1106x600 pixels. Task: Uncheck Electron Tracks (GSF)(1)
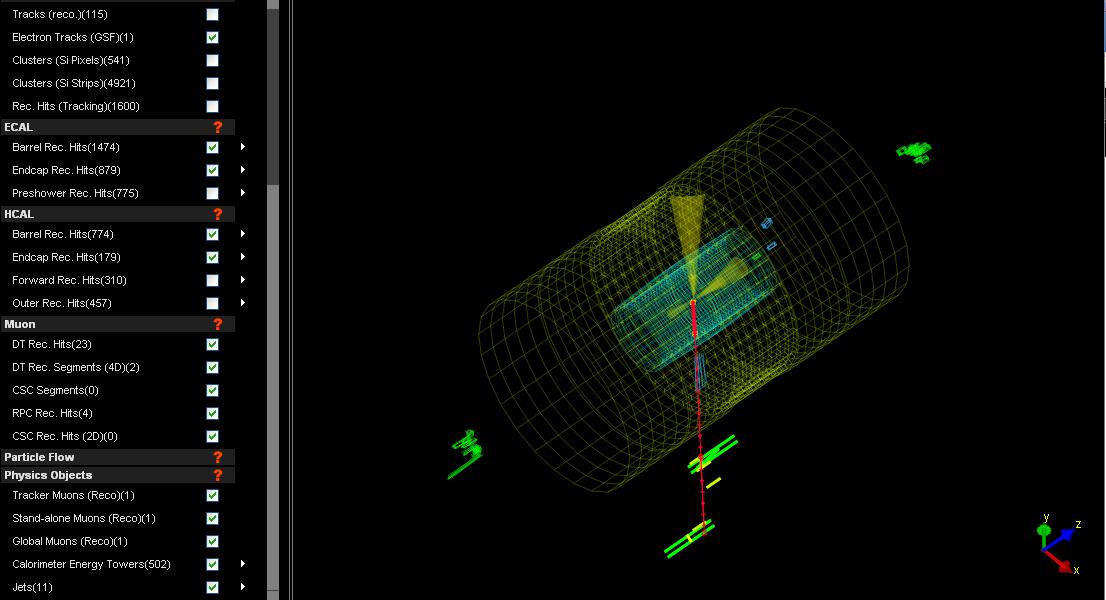tap(212, 38)
